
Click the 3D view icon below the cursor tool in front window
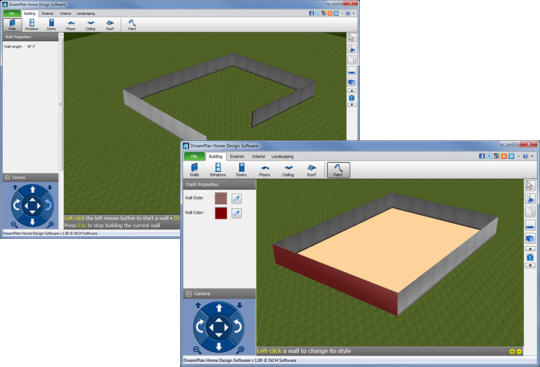530,199
